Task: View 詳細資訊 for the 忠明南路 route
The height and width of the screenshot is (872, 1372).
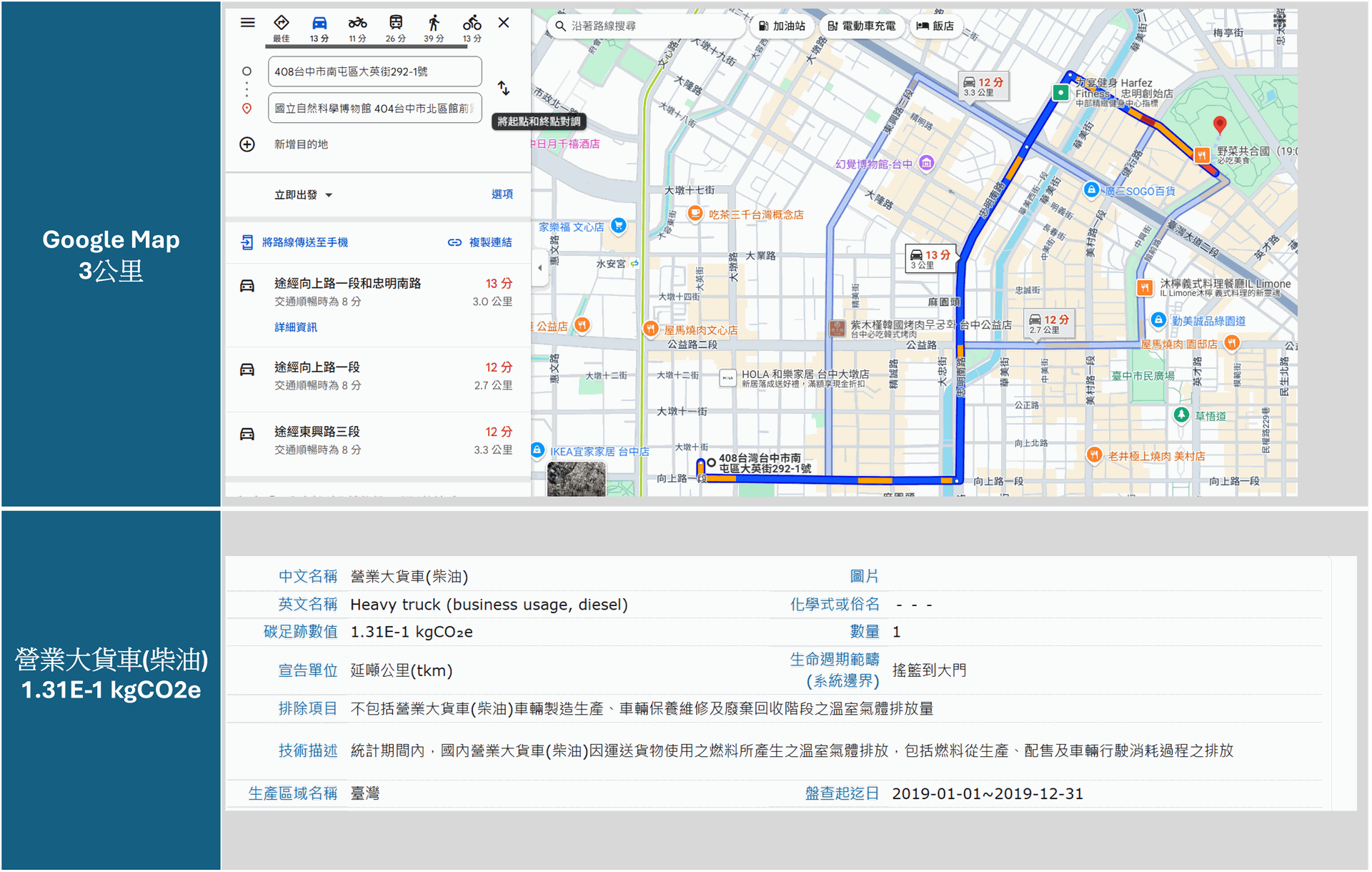Action: tap(295, 327)
